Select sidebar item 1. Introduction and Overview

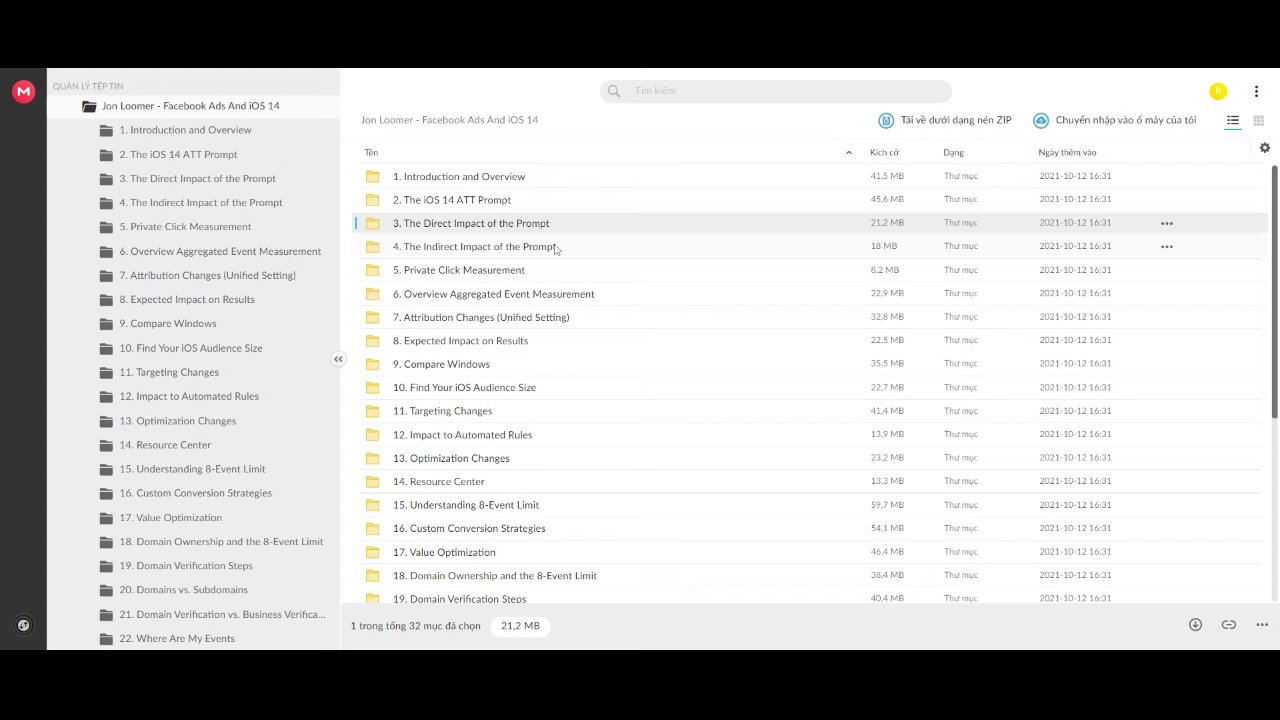[185, 130]
